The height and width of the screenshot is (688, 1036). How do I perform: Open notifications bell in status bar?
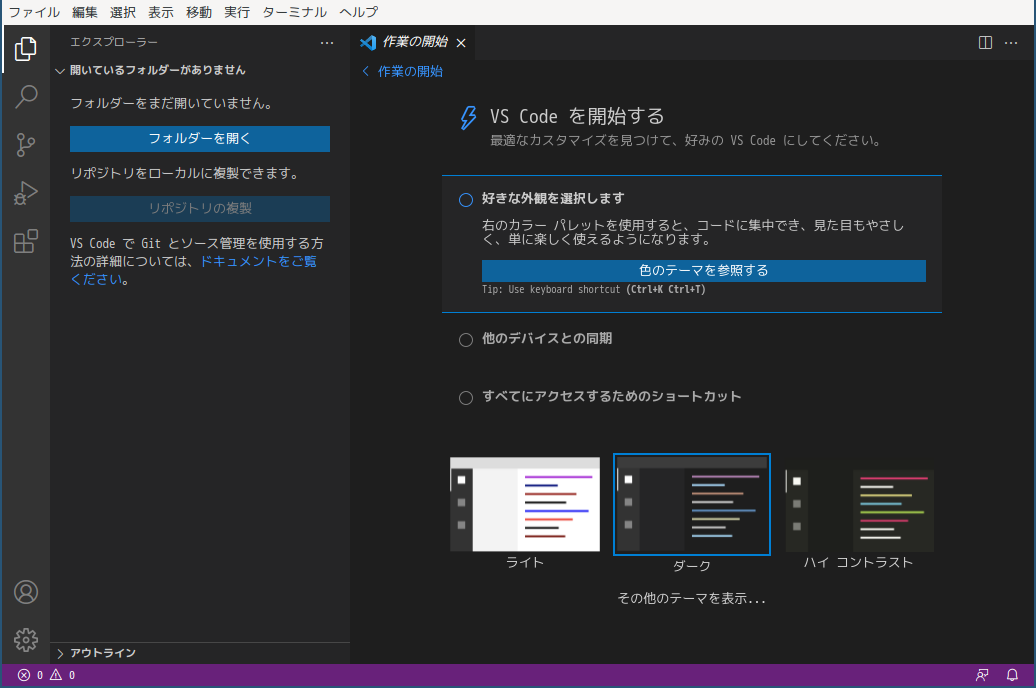click(x=1012, y=675)
